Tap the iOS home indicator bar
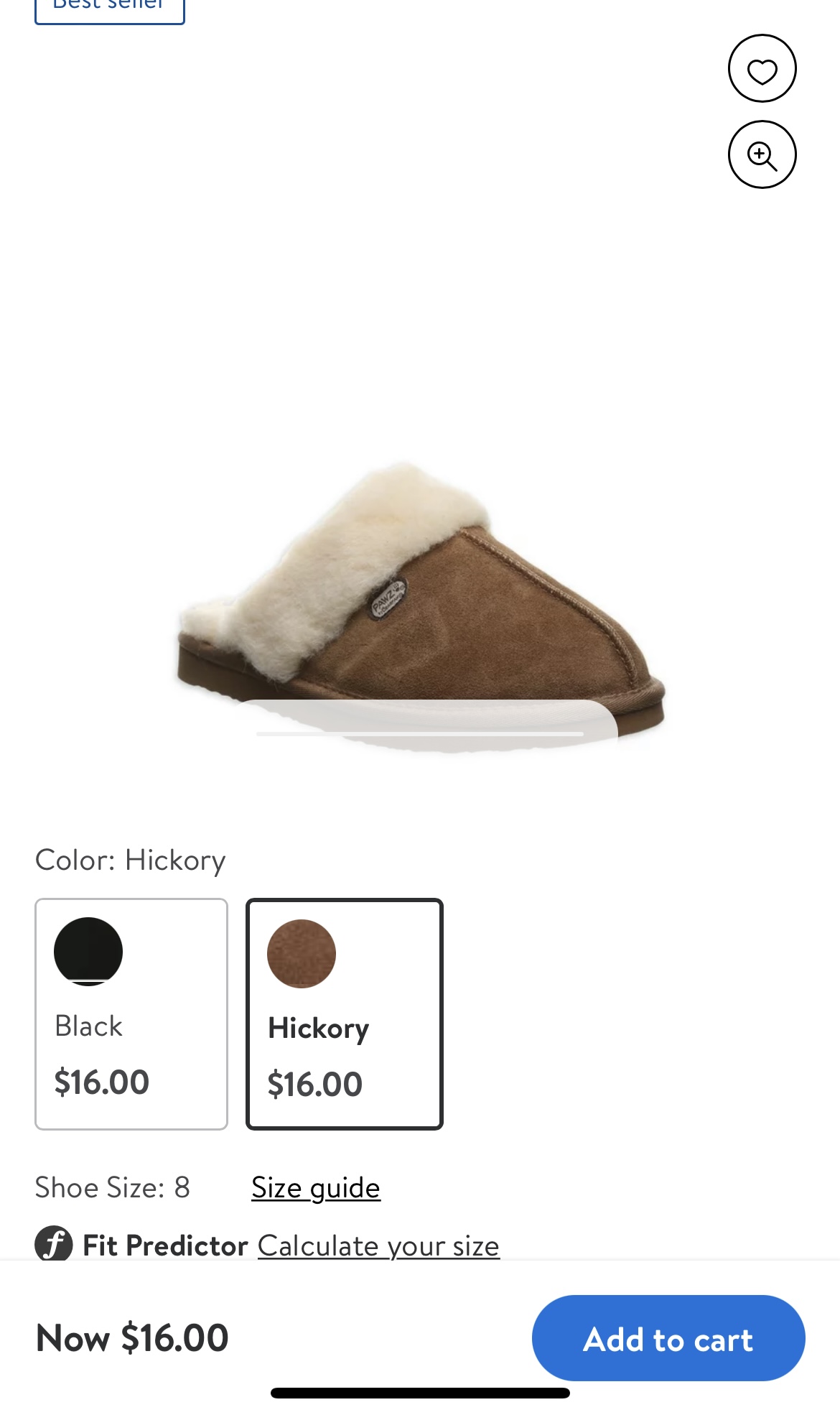Screen dimensions: 840x1415 420,1393
